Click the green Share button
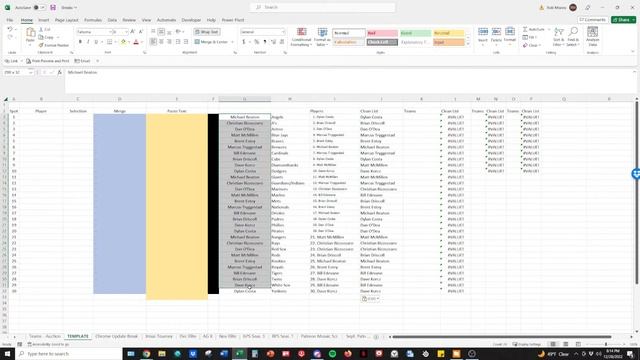This screenshot has width=640, height=360. [x=623, y=20]
